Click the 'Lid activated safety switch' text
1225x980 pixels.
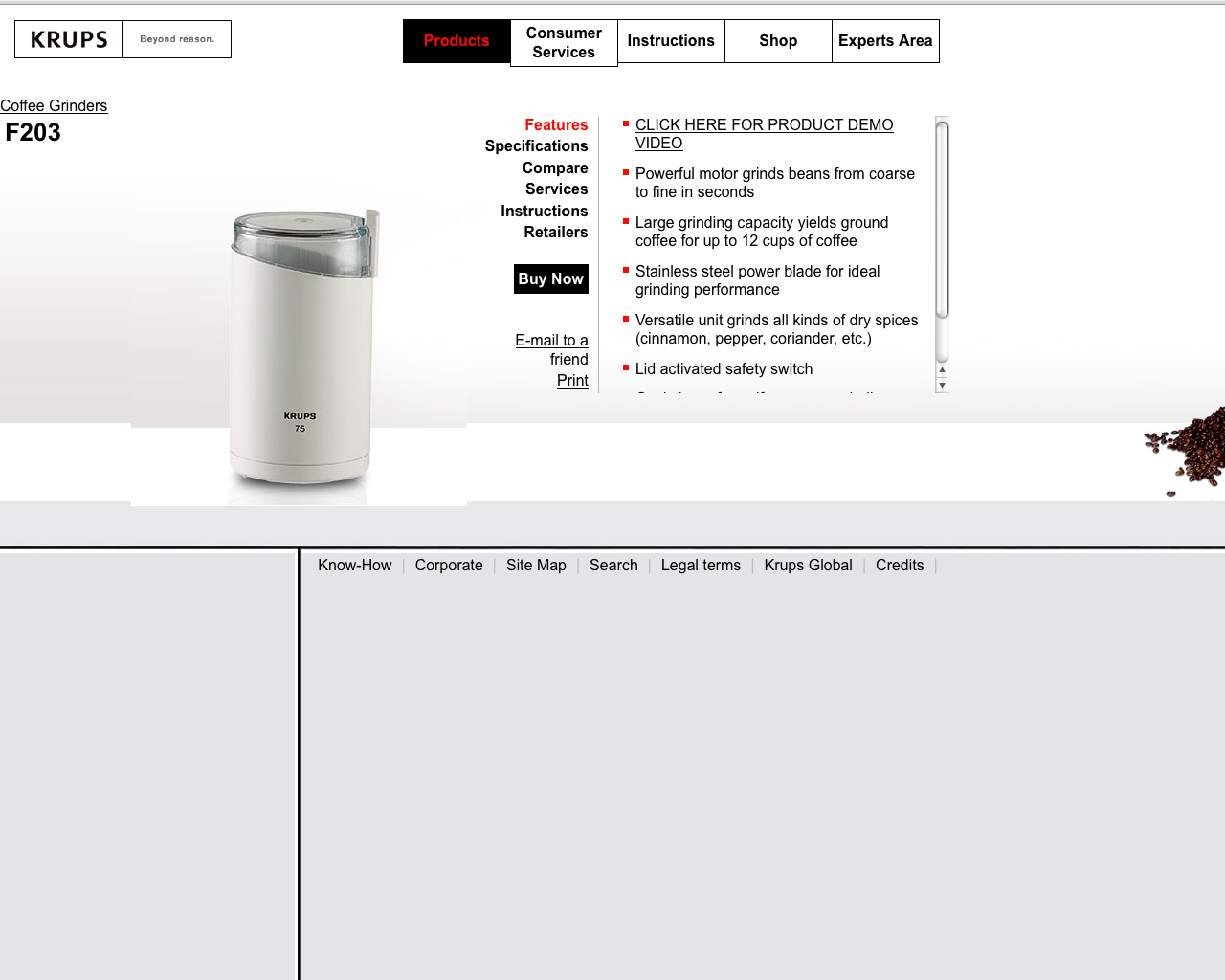tap(724, 368)
